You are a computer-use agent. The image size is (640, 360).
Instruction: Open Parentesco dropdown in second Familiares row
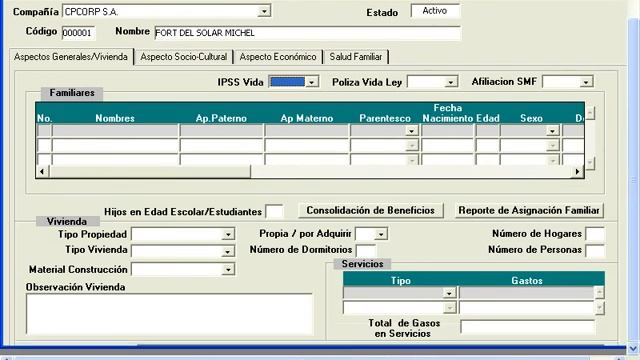tap(412, 146)
